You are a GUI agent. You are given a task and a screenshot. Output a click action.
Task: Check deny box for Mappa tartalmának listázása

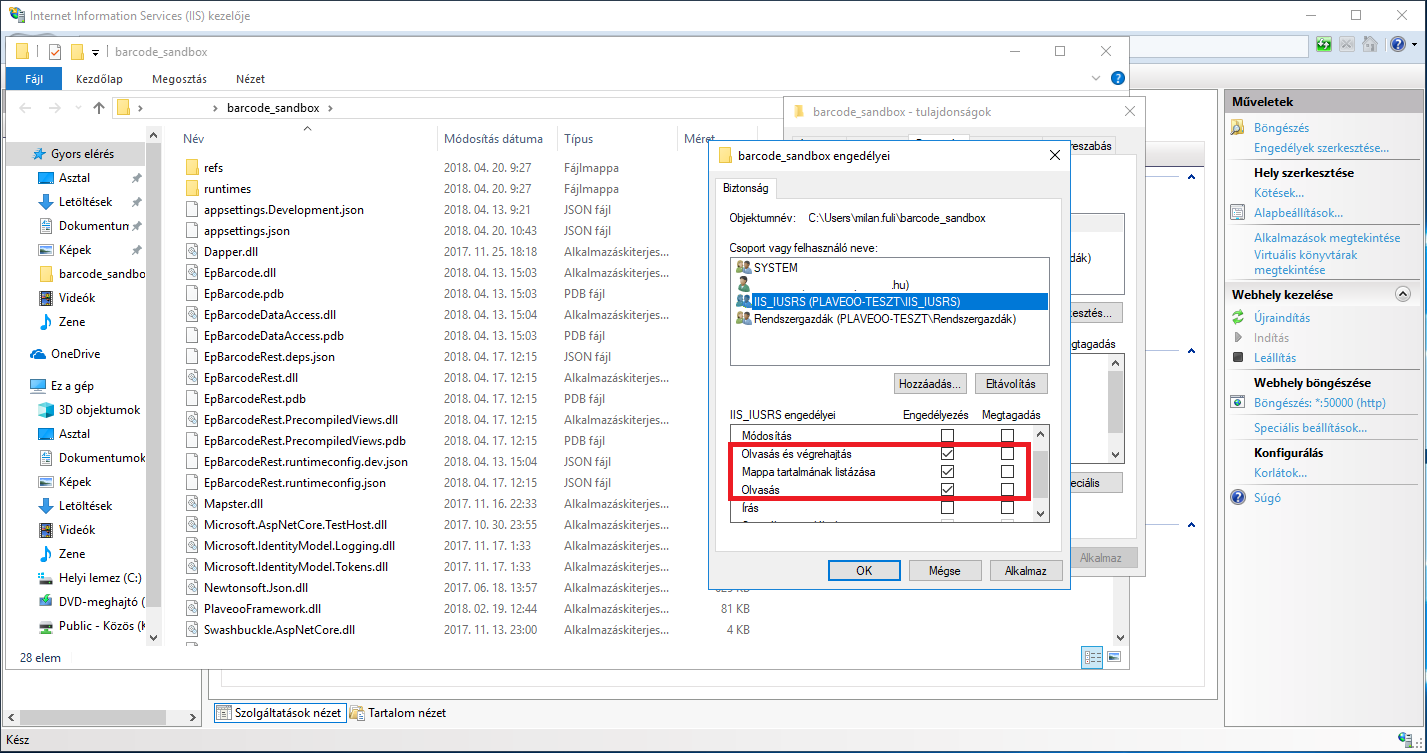coord(1007,472)
